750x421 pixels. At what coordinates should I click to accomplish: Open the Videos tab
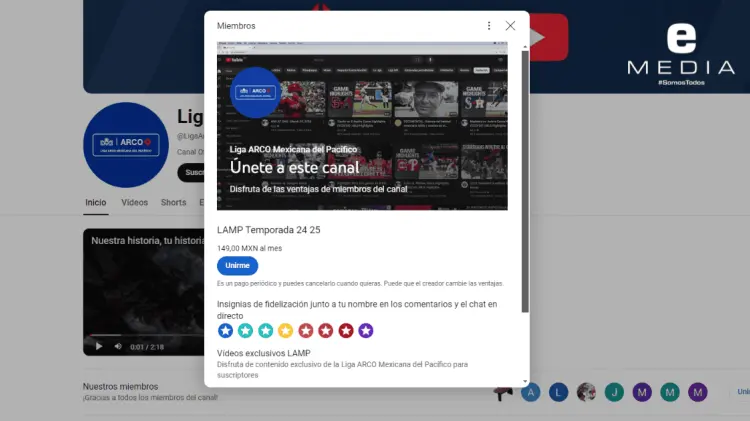(x=134, y=202)
